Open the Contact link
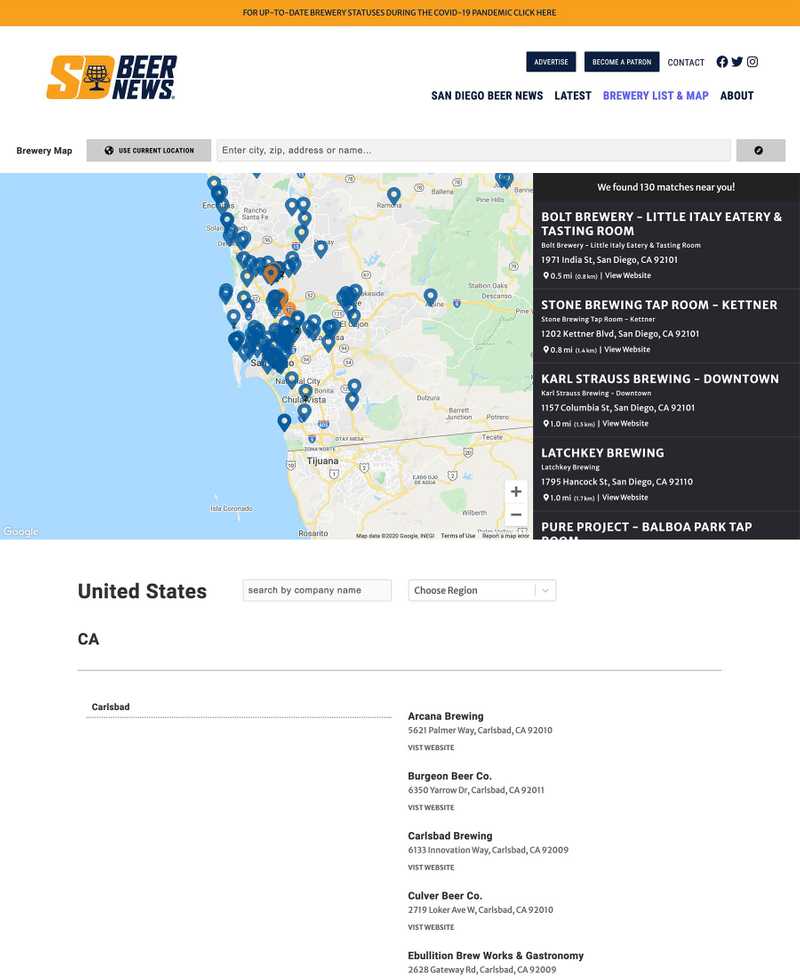Viewport: 800px width, 980px height. click(x=686, y=62)
